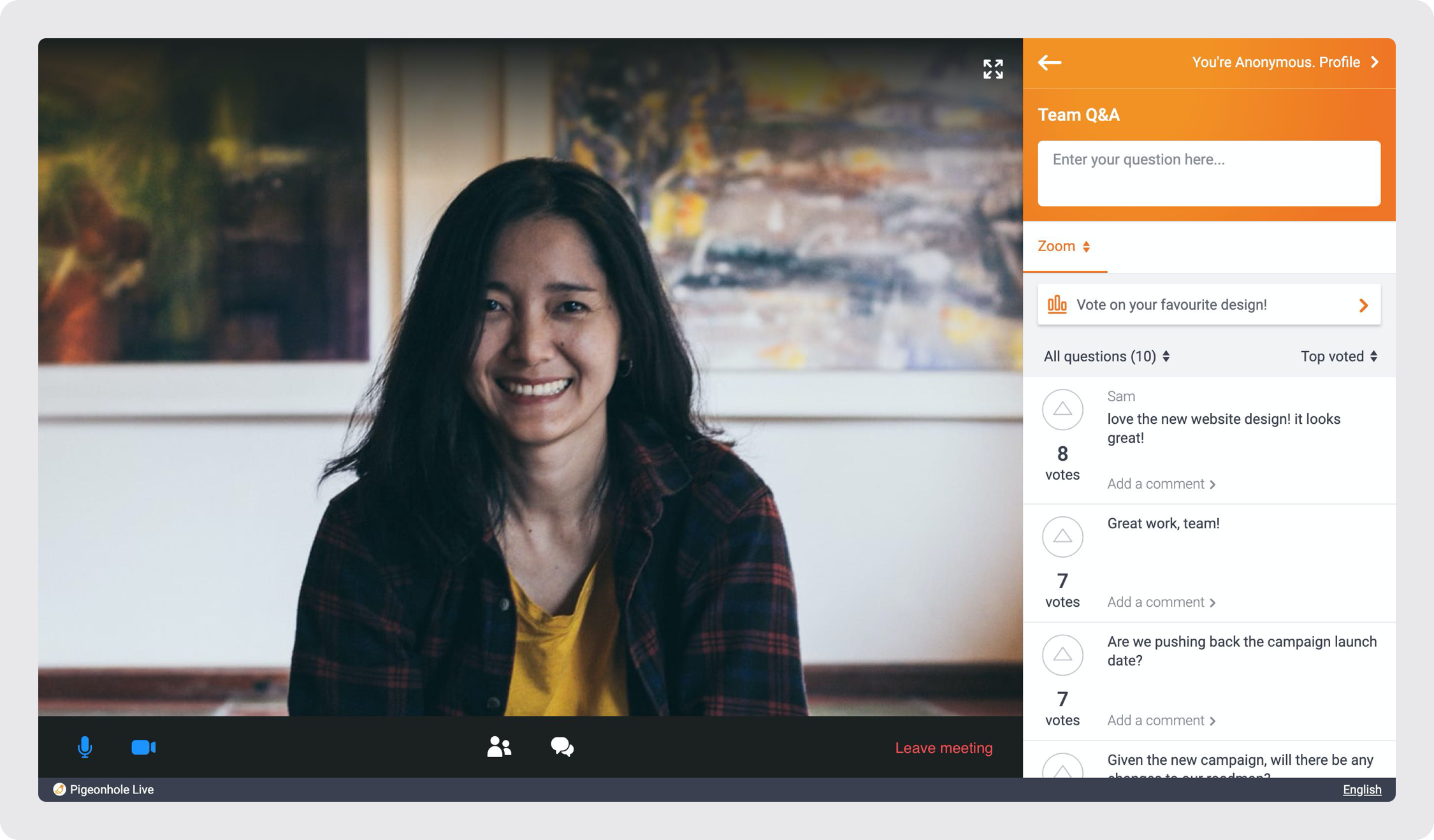Screen dimensions: 1434x840
Task: Toggle the camera video on/off
Action: tap(144, 747)
